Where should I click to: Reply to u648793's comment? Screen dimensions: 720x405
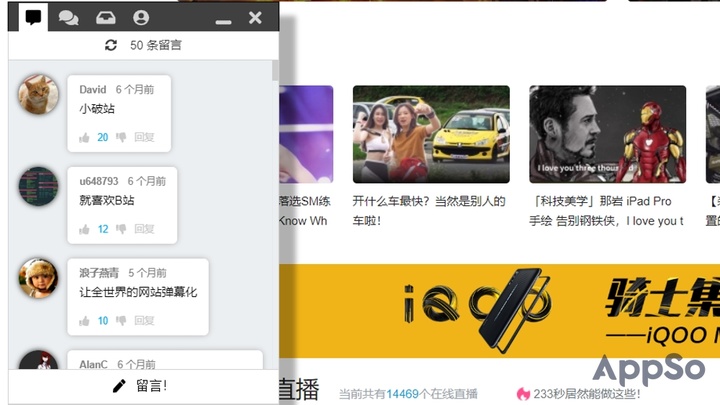click(x=144, y=229)
